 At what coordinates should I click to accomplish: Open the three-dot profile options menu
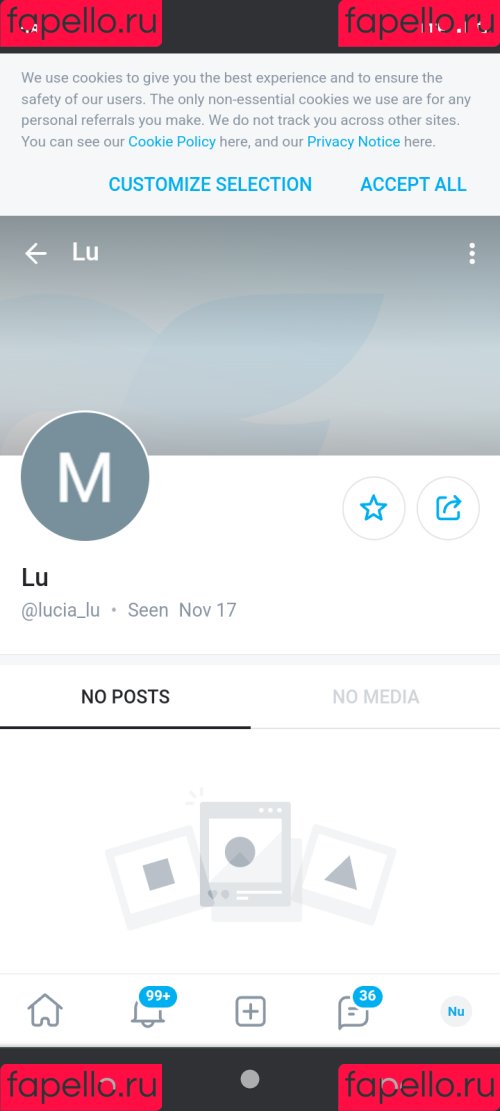[472, 253]
